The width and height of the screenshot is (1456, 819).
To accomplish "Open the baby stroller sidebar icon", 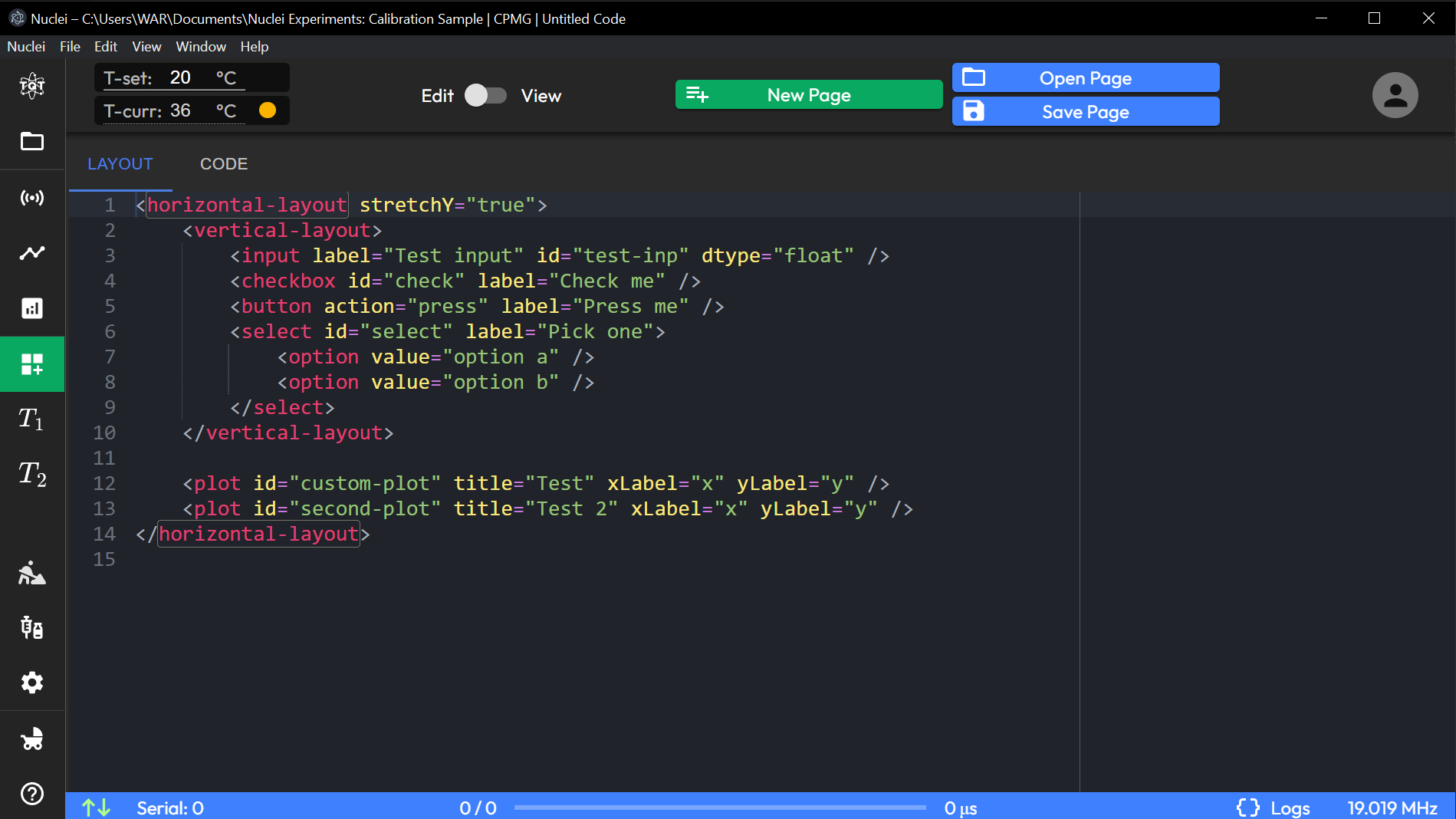I will pyautogui.click(x=32, y=738).
